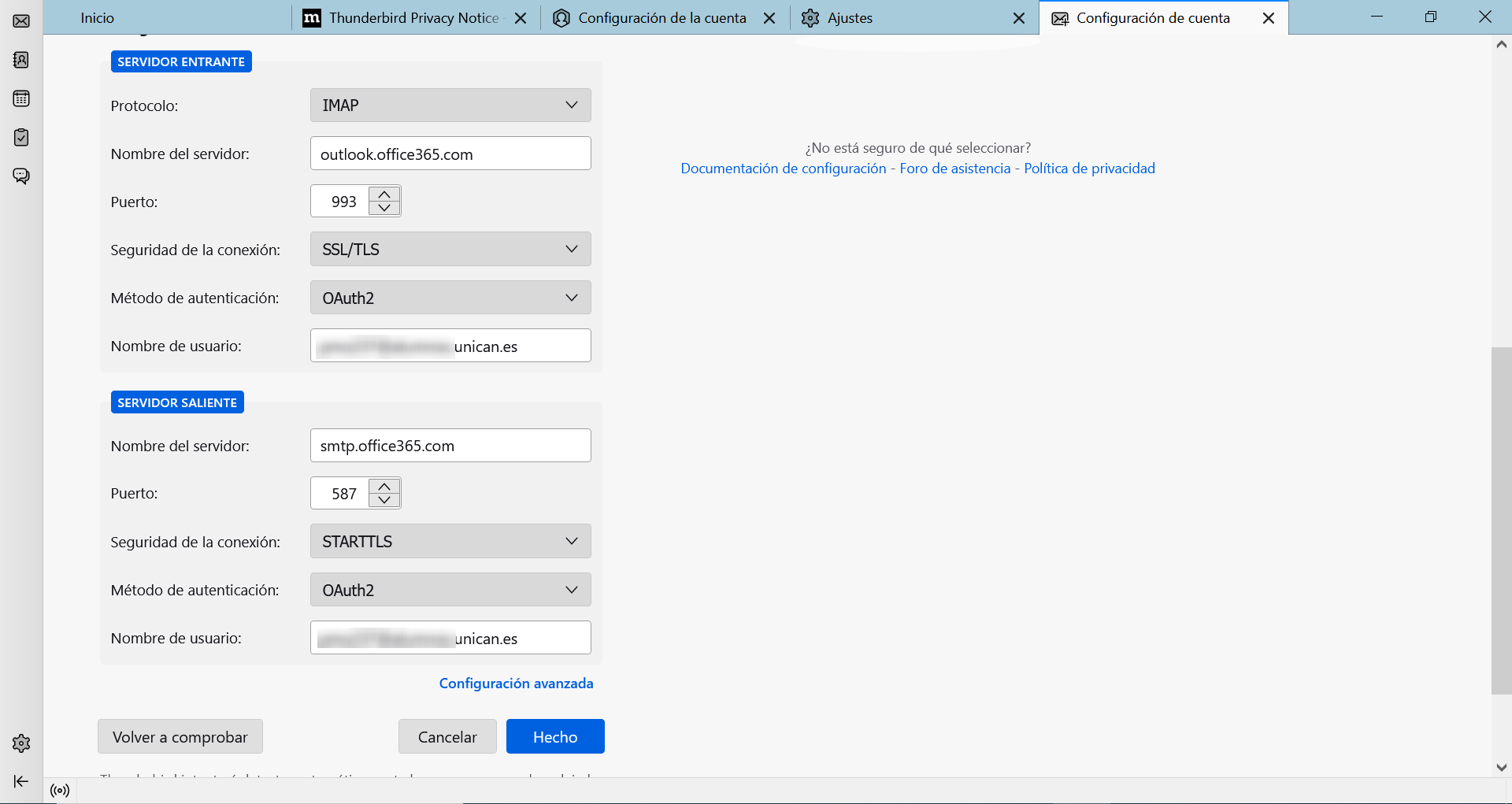Increase outgoing port 587 with up arrow

[x=384, y=486]
